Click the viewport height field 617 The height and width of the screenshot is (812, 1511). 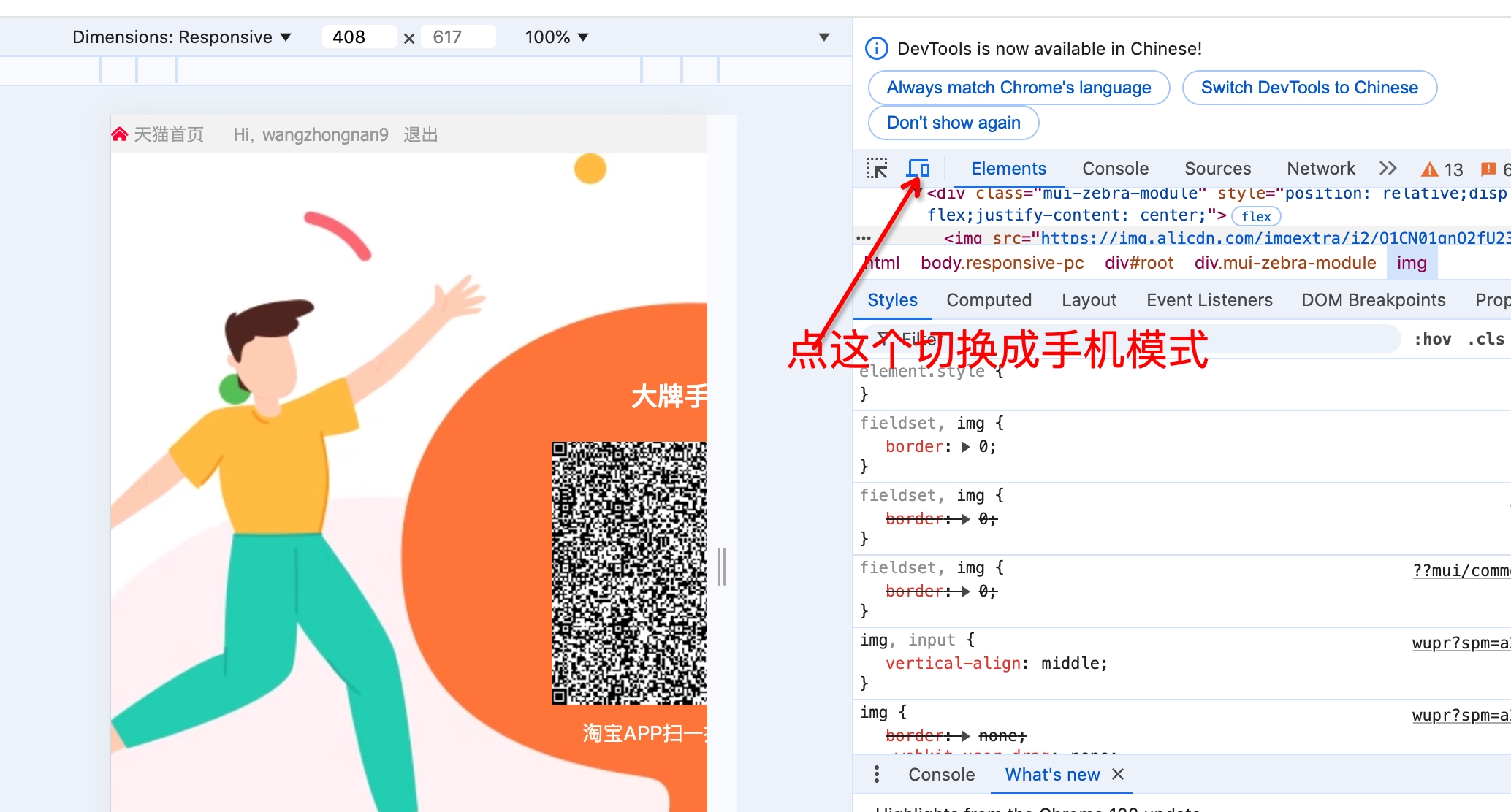[459, 37]
